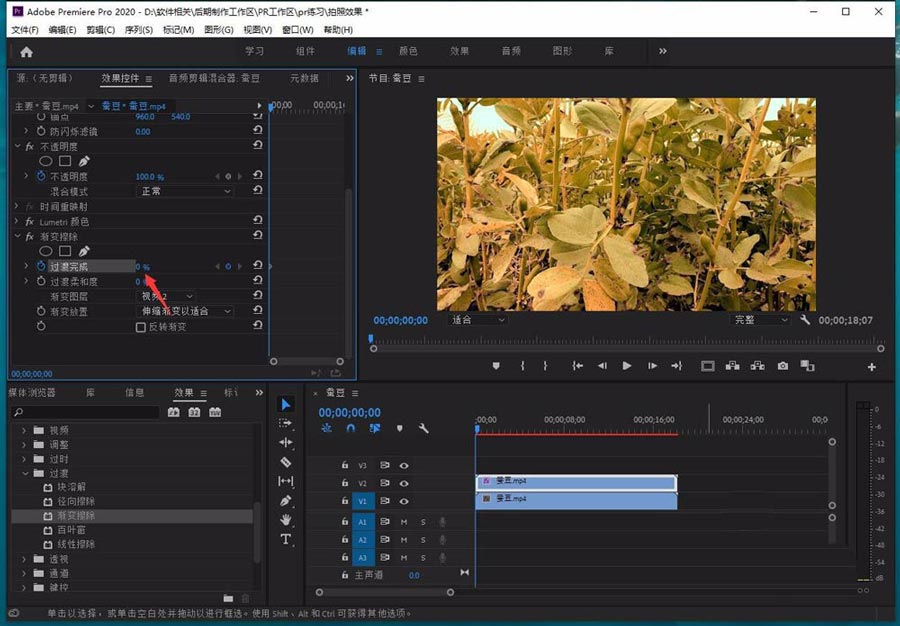The width and height of the screenshot is (900, 626).
Task: Mute audio track A1
Action: [404, 522]
